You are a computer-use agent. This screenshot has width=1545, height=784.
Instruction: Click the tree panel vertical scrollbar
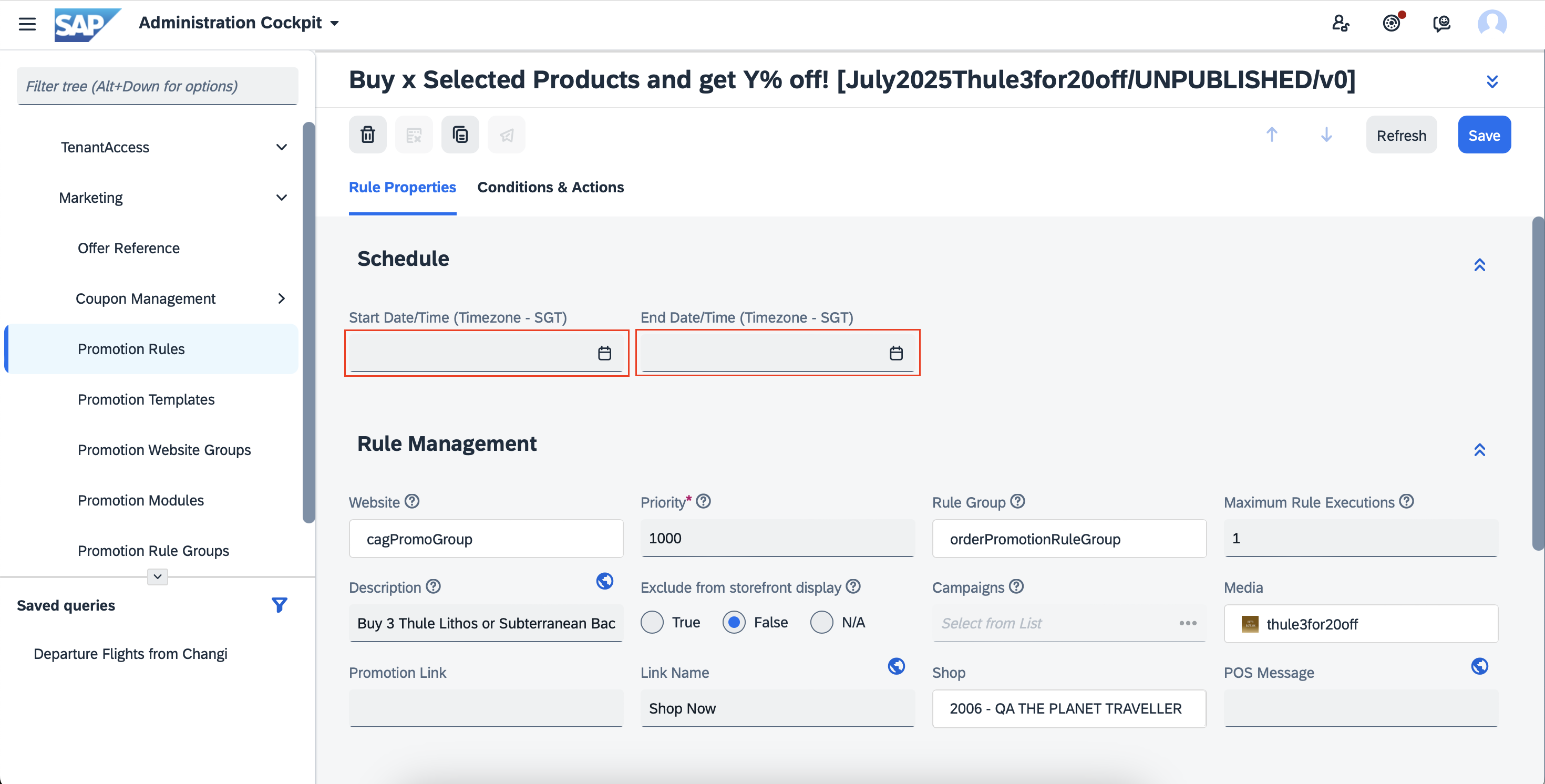(308, 323)
